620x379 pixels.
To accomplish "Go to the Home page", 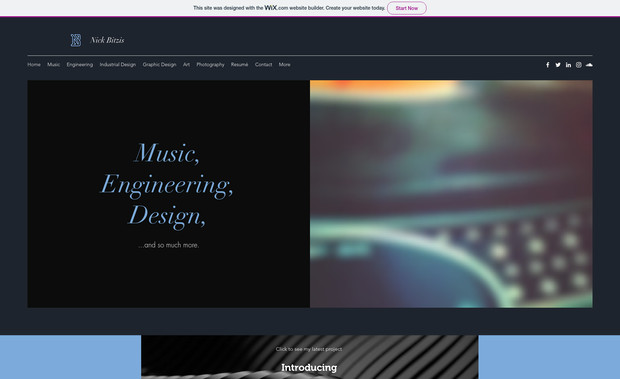I will pyautogui.click(x=34, y=64).
